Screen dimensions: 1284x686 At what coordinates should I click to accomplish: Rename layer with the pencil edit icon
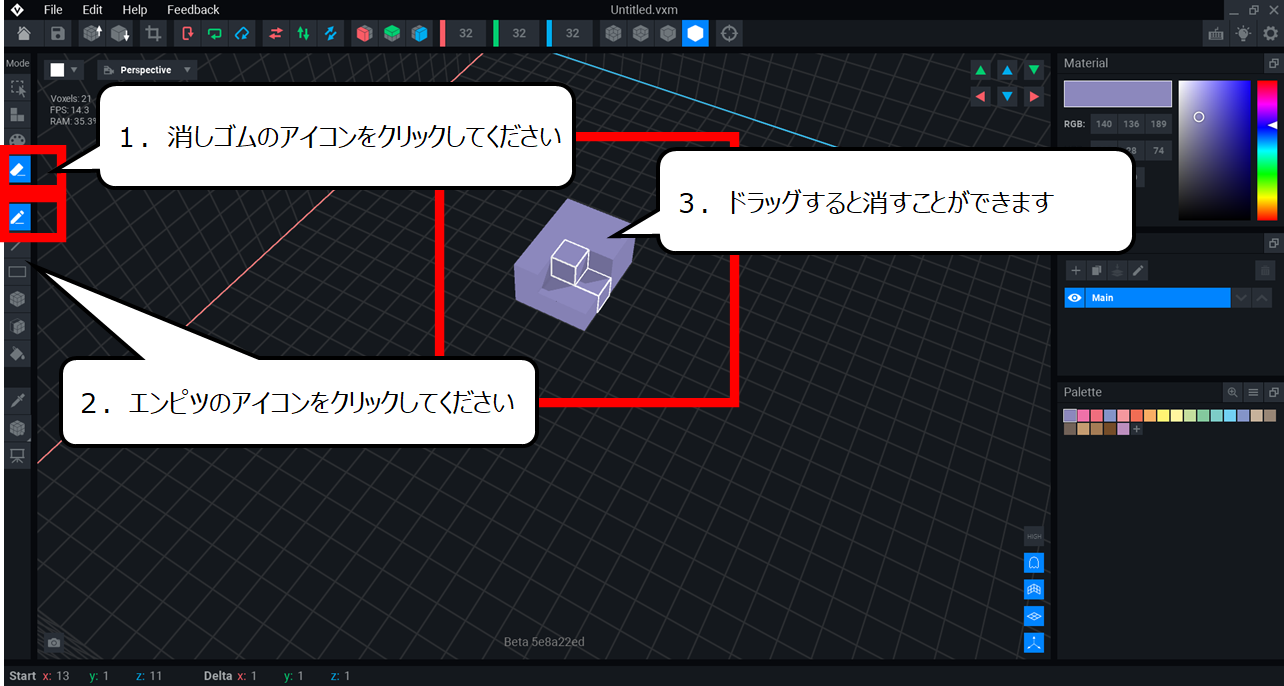tap(1138, 270)
